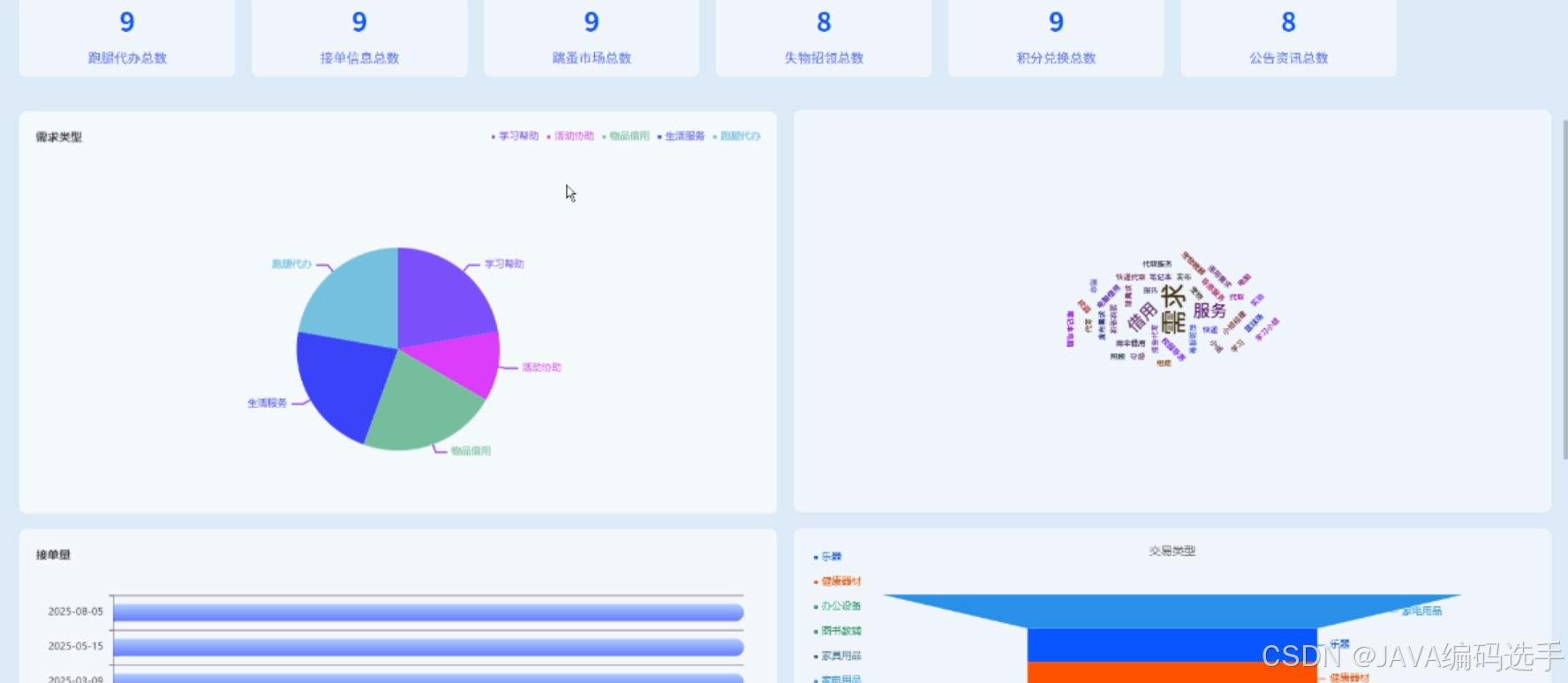Click the 2025-08-05 bar in 接单量 chart
Screen dimensions: 1568x683
click(x=428, y=612)
